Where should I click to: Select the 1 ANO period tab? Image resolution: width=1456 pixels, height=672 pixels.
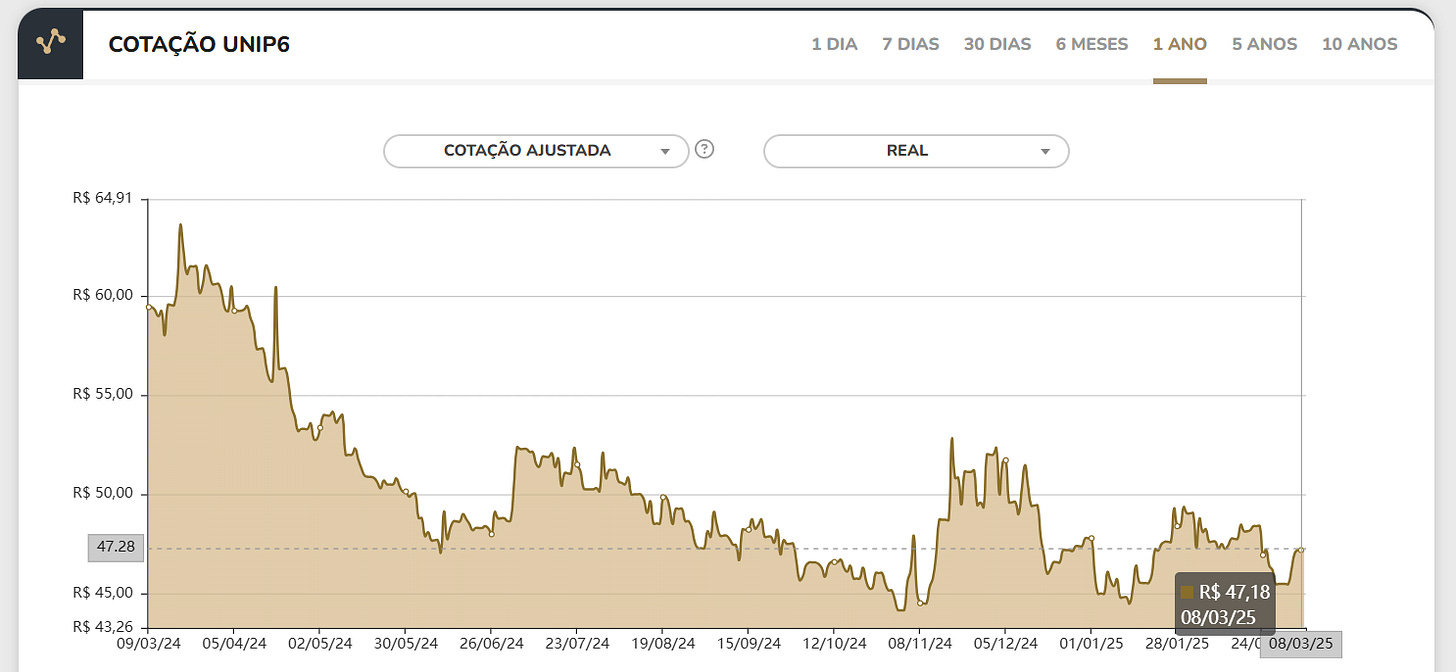click(1180, 44)
